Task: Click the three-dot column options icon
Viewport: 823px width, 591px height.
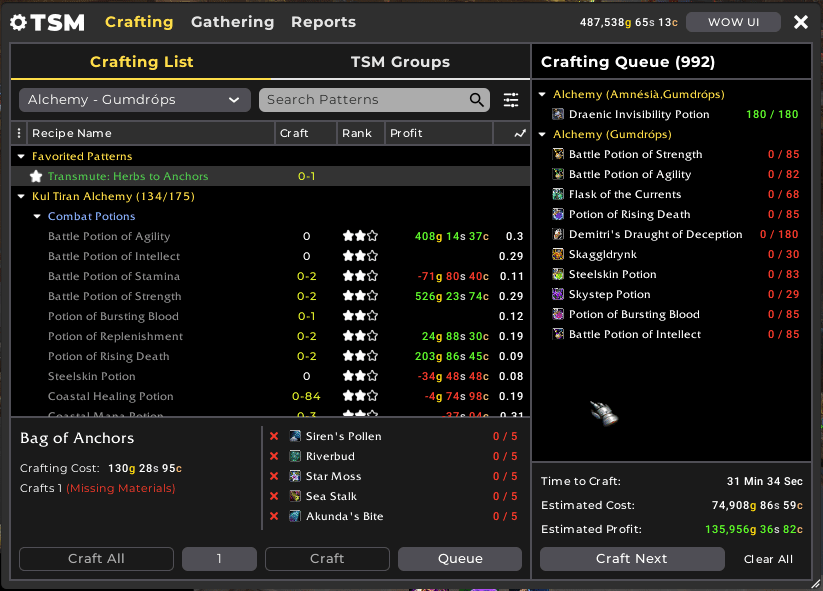Action: tap(19, 133)
